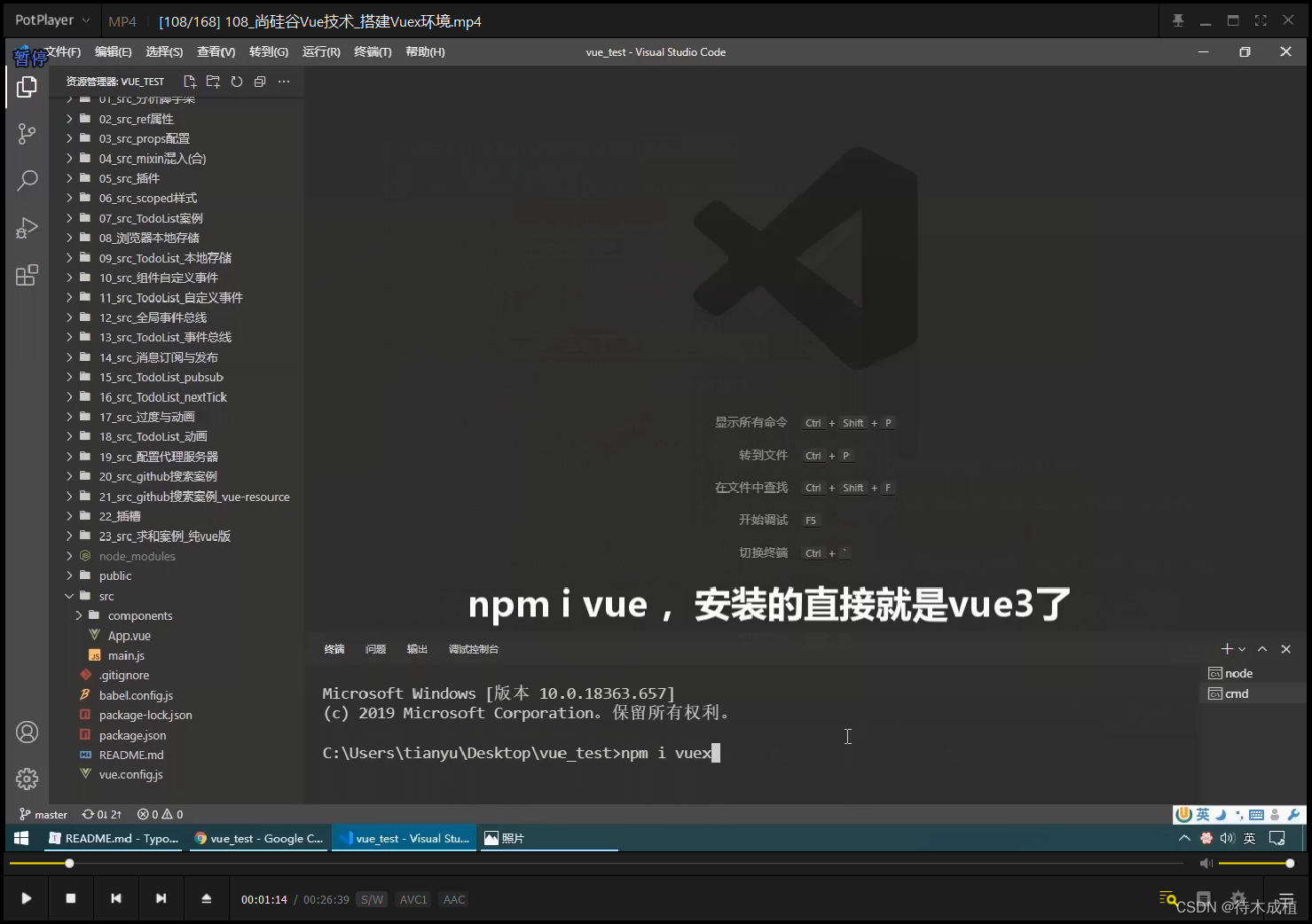
Task: Add a new terminal with plus icon
Action: (1227, 649)
